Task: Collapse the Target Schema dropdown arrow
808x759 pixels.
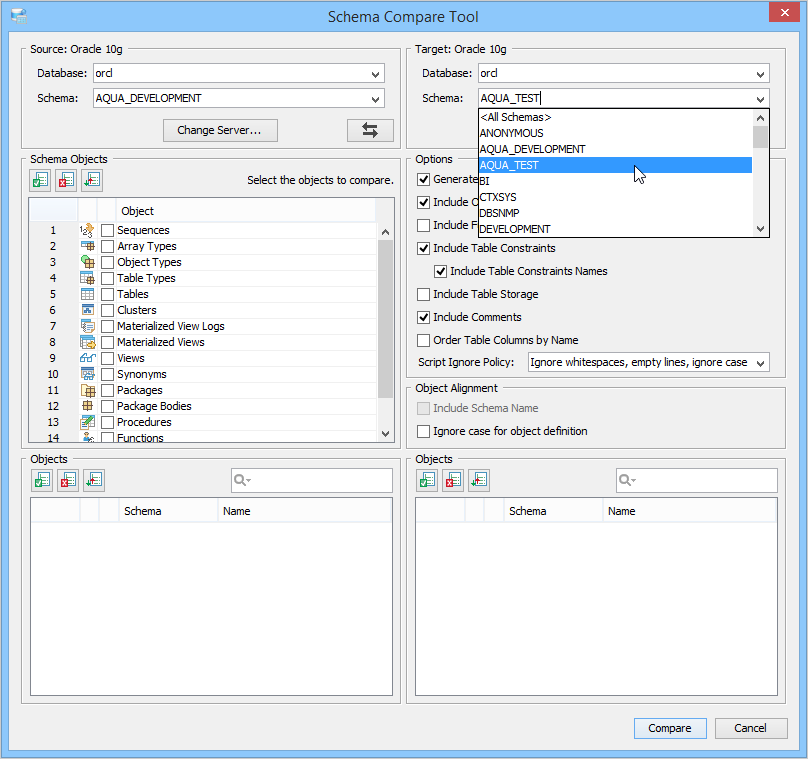Action: pos(761,98)
